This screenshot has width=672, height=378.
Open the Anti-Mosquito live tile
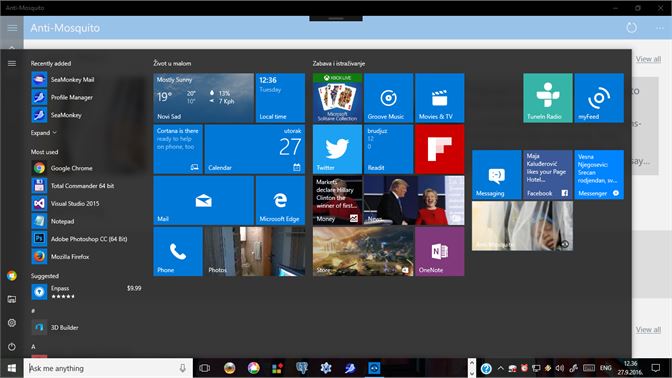(x=522, y=226)
